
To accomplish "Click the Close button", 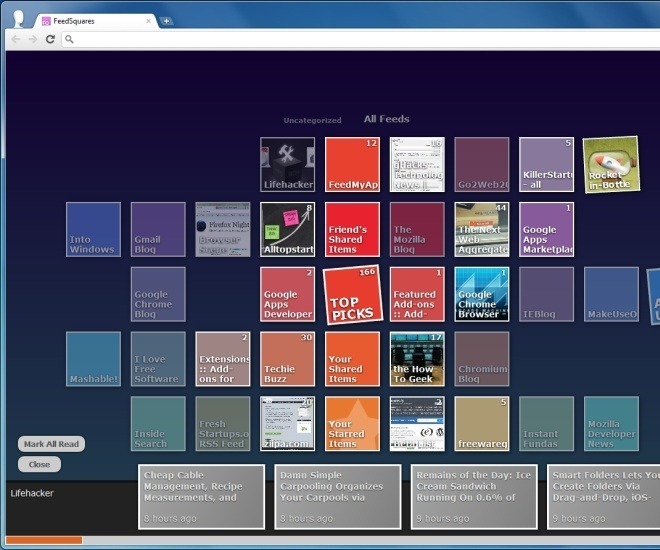I will pos(39,465).
